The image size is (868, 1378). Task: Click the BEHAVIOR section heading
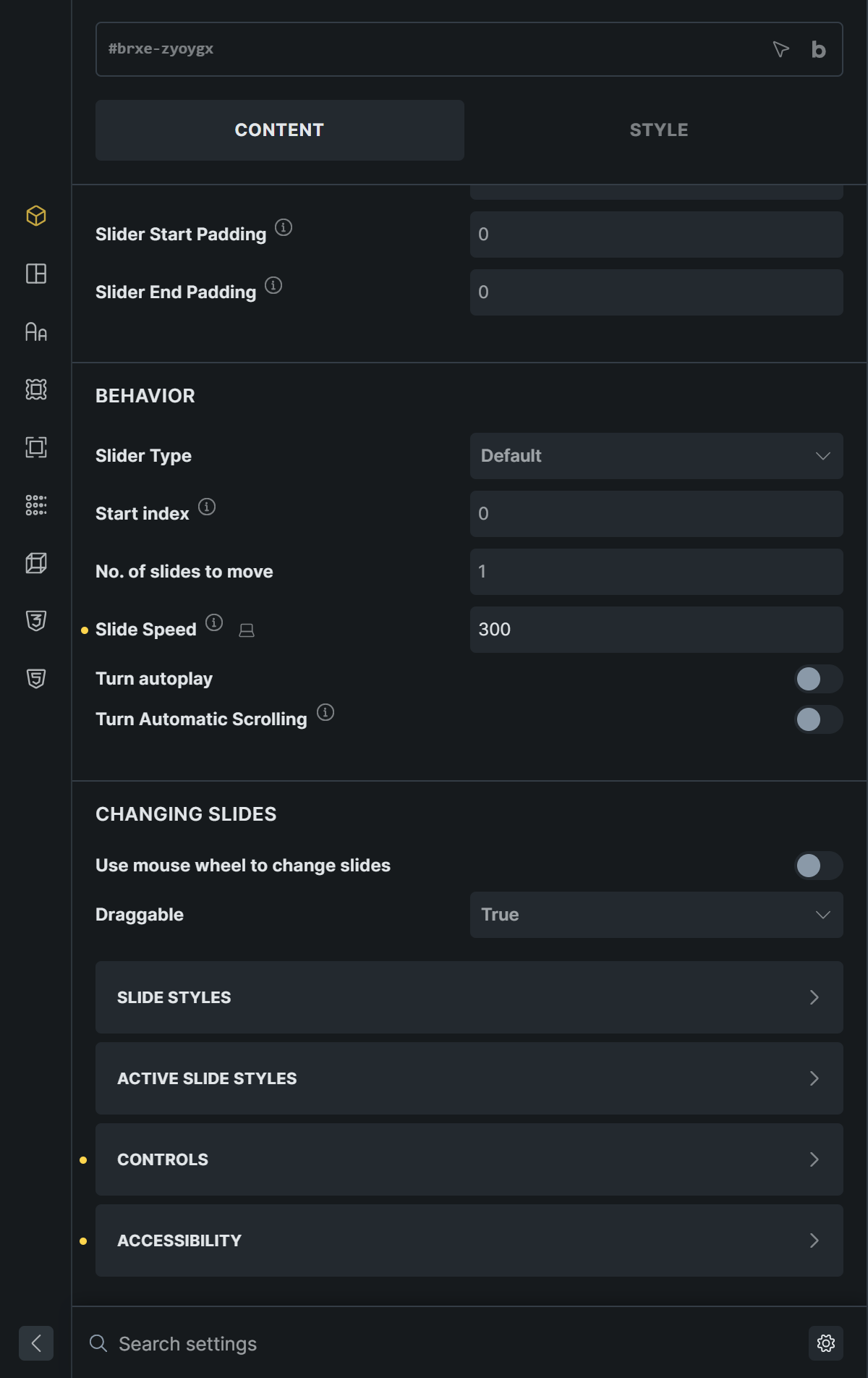[145, 396]
